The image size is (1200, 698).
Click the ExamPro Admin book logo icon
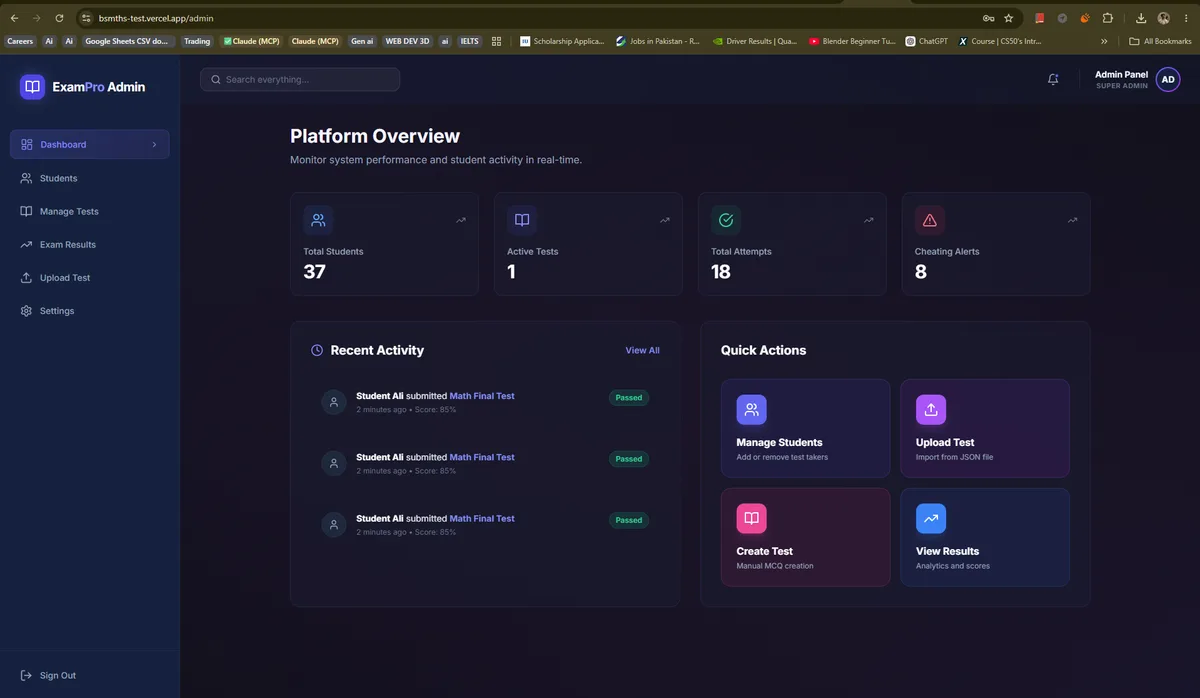pos(33,87)
